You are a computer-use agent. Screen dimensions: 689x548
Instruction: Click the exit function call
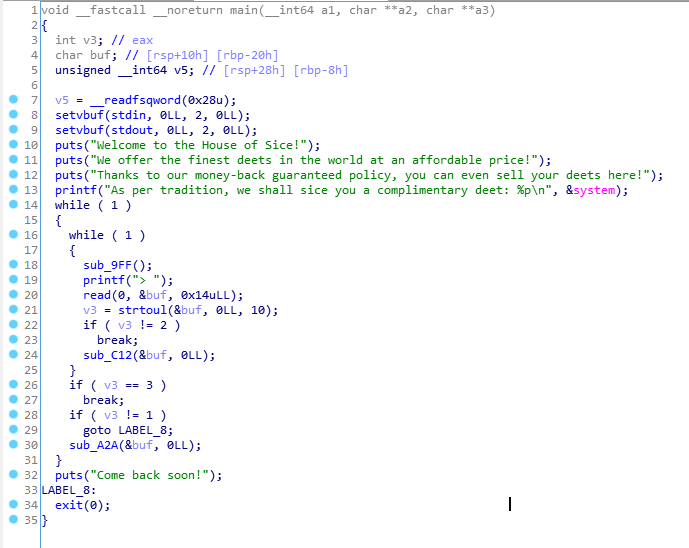69,505
